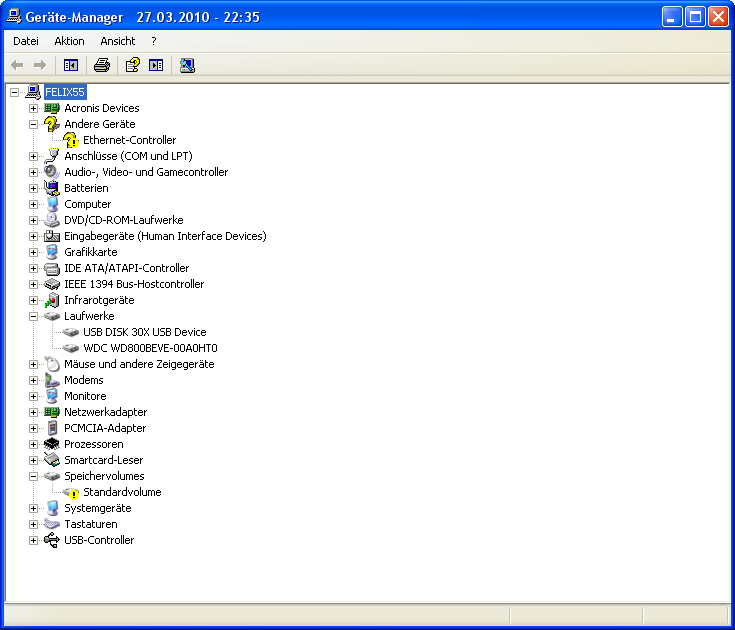This screenshot has width=735, height=630.
Task: Expand the Acronis Devices node
Action: click(x=33, y=108)
